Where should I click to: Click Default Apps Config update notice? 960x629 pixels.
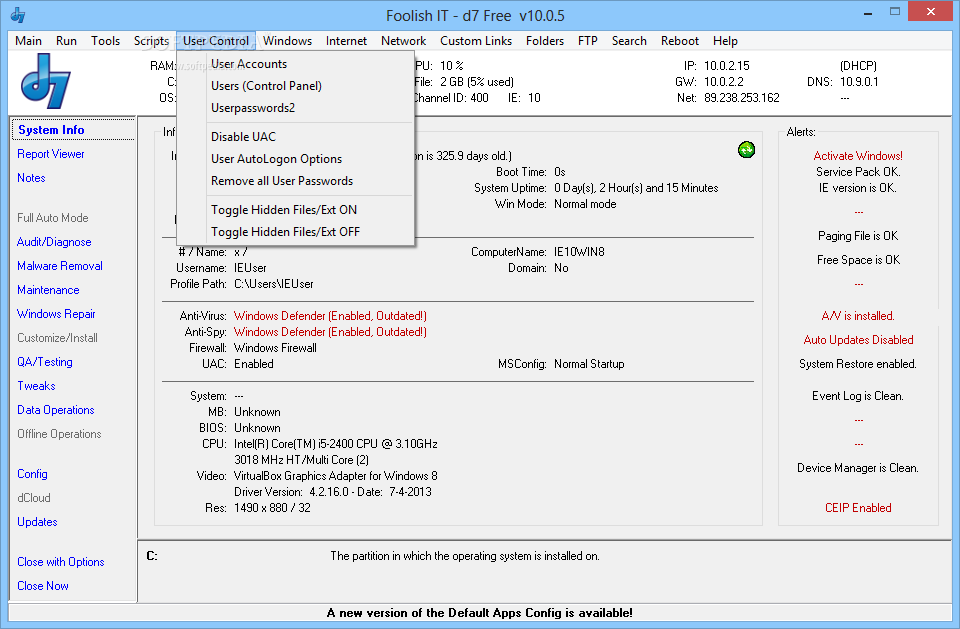(x=479, y=612)
